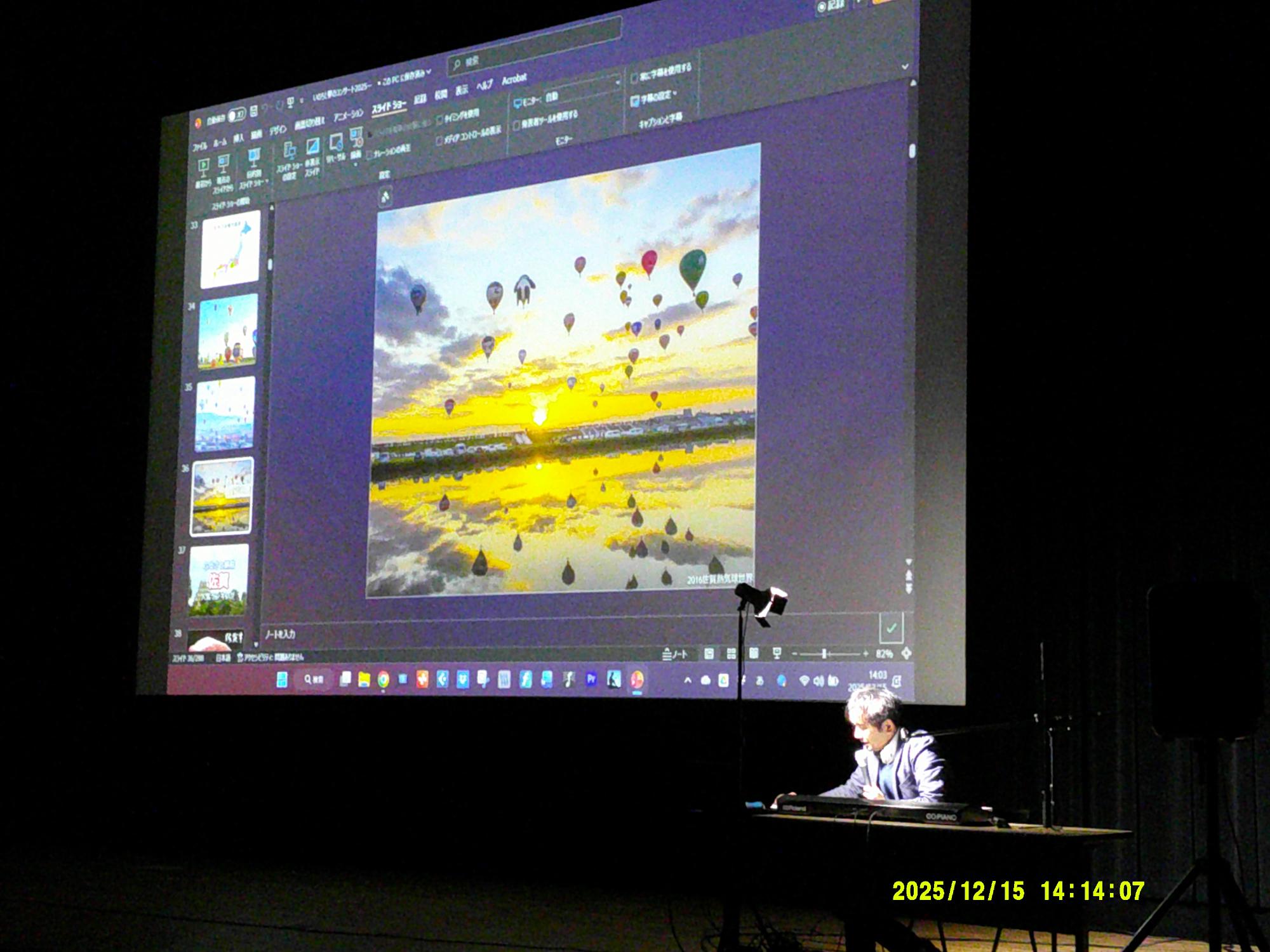
Task: Open the Animations ribbon tab
Action: [x=349, y=115]
